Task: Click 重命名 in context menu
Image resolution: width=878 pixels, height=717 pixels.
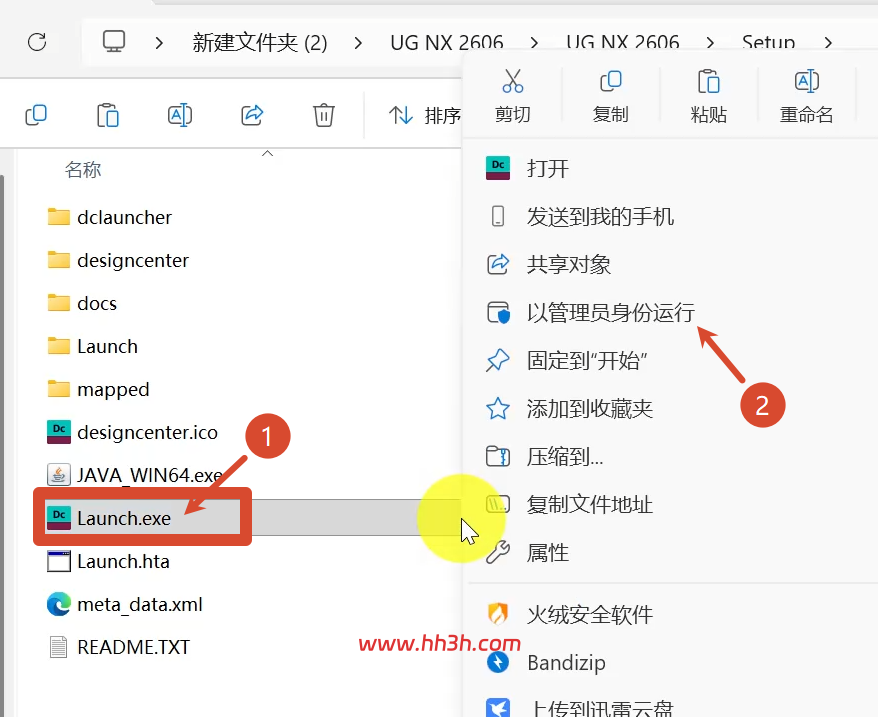Action: click(806, 96)
